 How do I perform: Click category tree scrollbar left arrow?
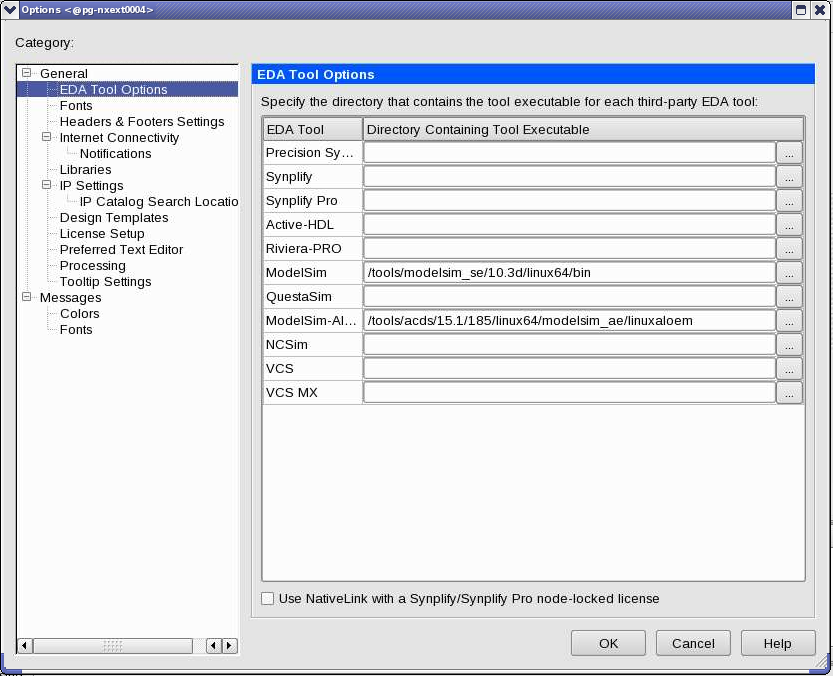pyautogui.click(x=24, y=646)
